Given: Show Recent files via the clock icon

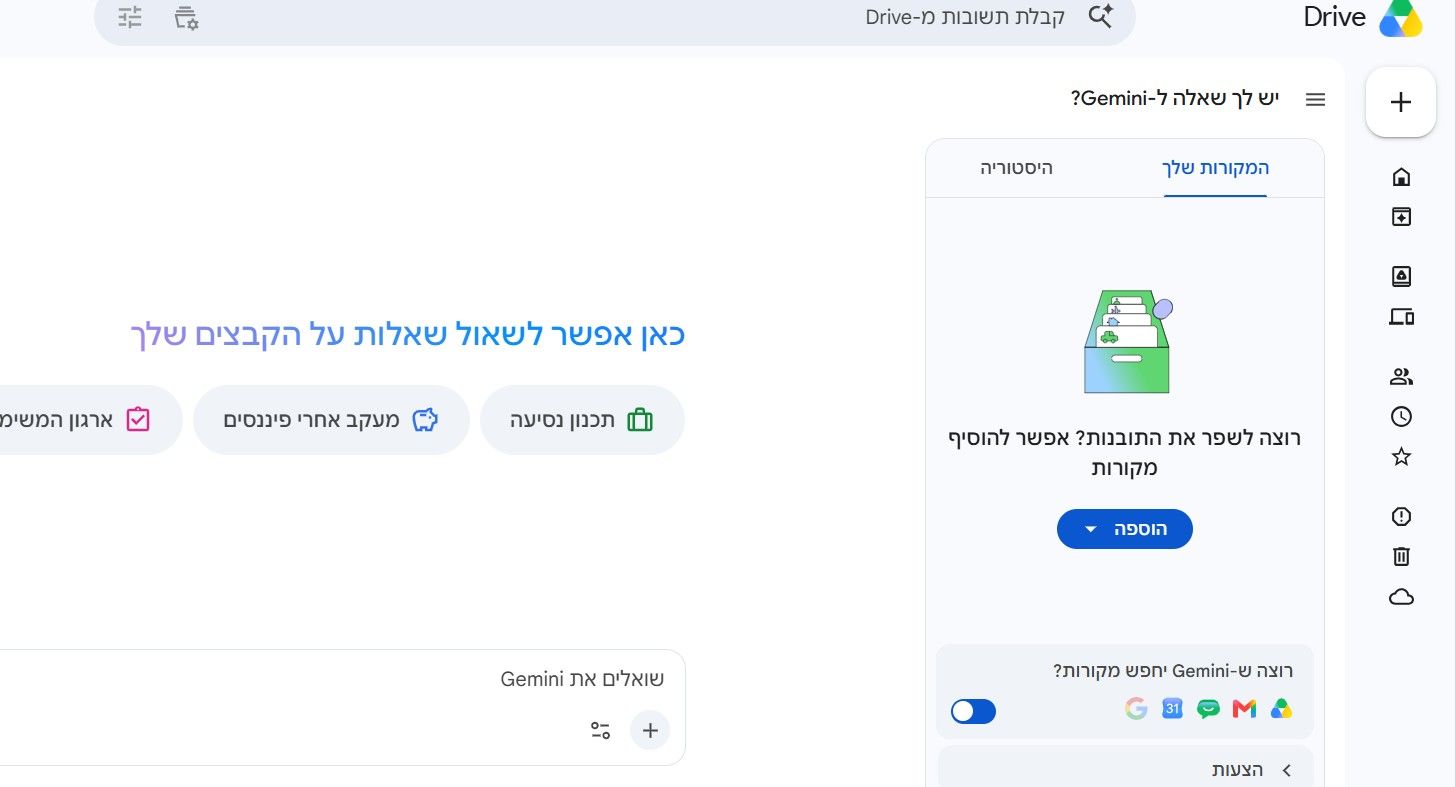Looking at the screenshot, I should click(x=1401, y=417).
